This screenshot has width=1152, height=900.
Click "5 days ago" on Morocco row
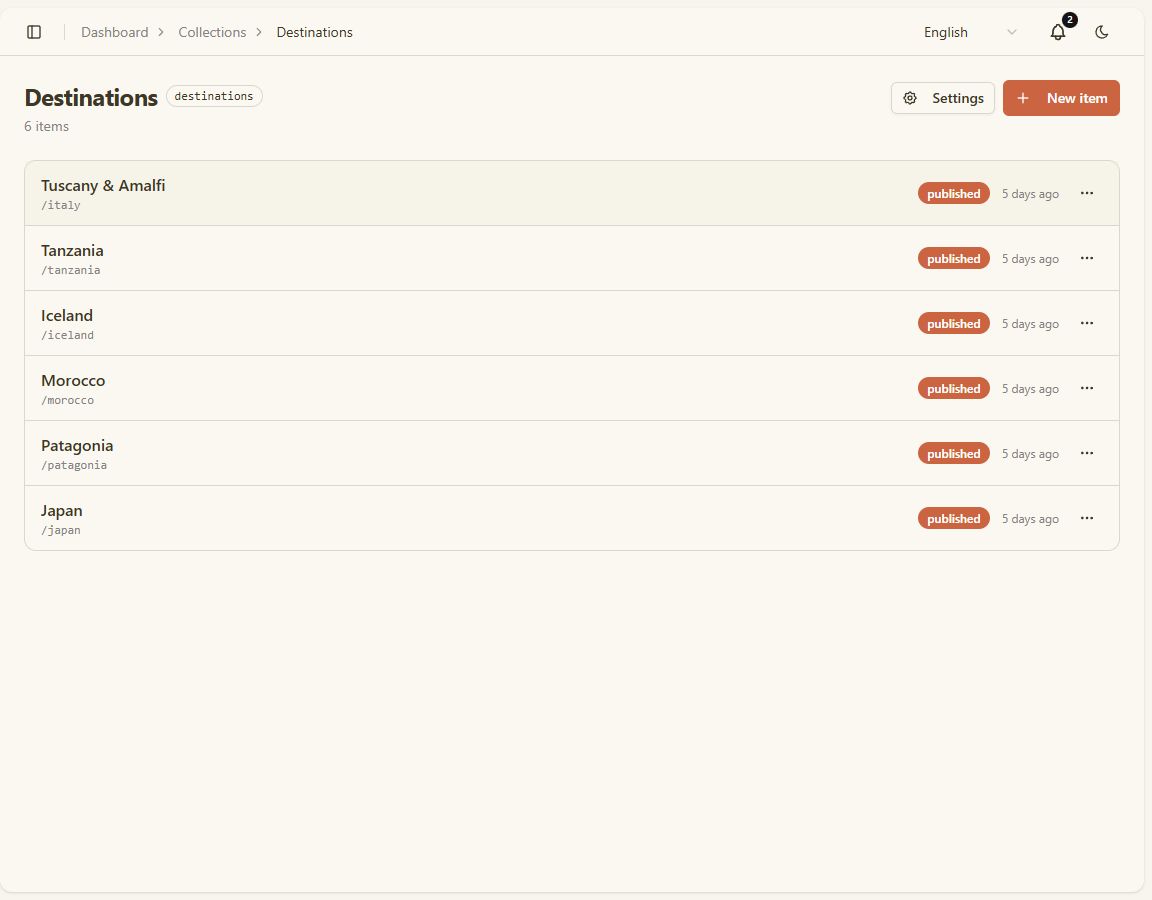[x=1030, y=389]
